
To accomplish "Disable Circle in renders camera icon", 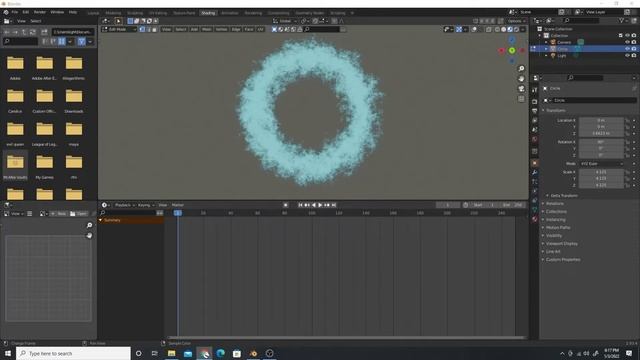I will point(634,49).
